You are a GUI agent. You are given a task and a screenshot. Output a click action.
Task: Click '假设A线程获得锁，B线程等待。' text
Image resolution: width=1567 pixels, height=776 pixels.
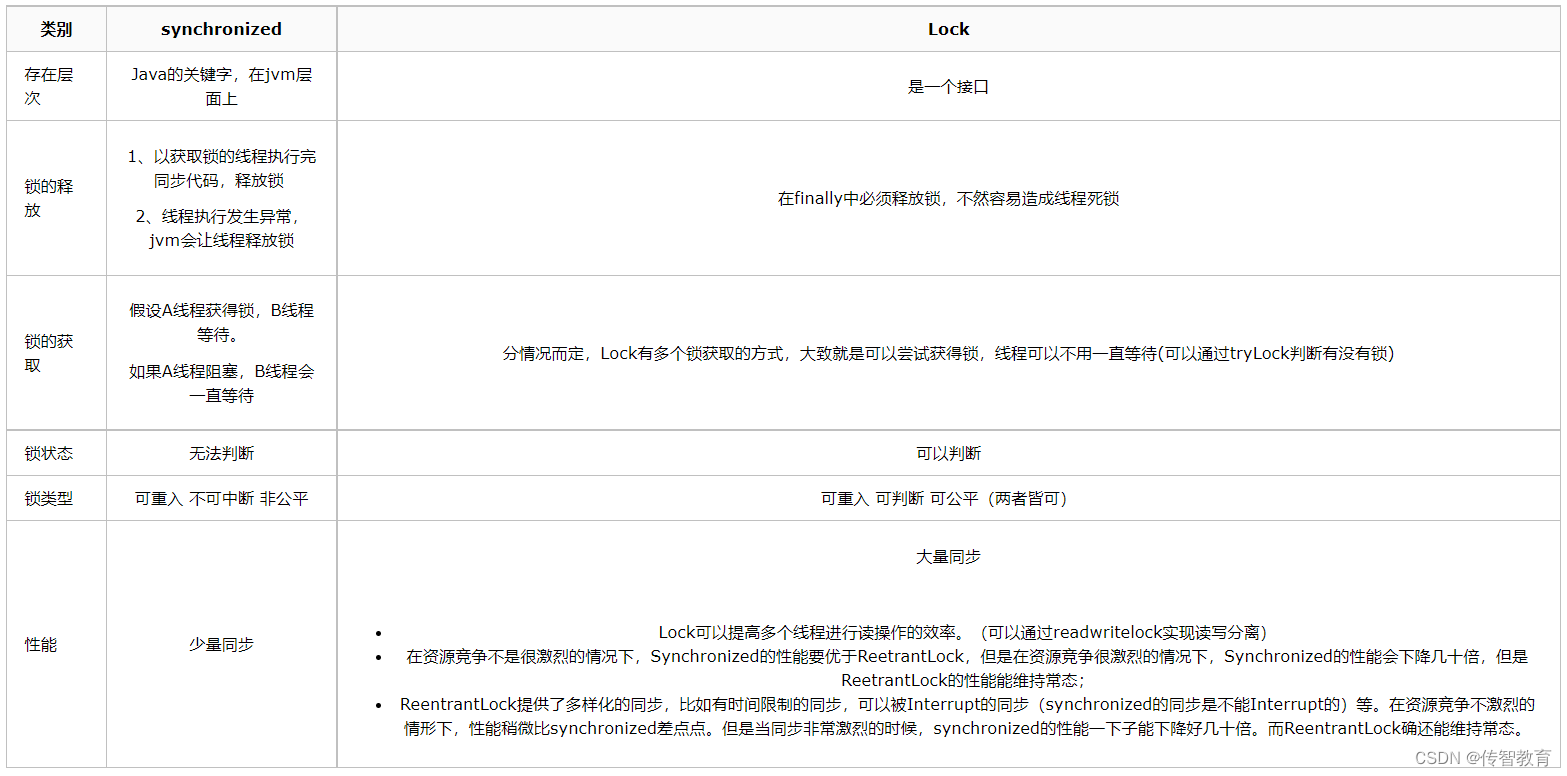point(221,323)
